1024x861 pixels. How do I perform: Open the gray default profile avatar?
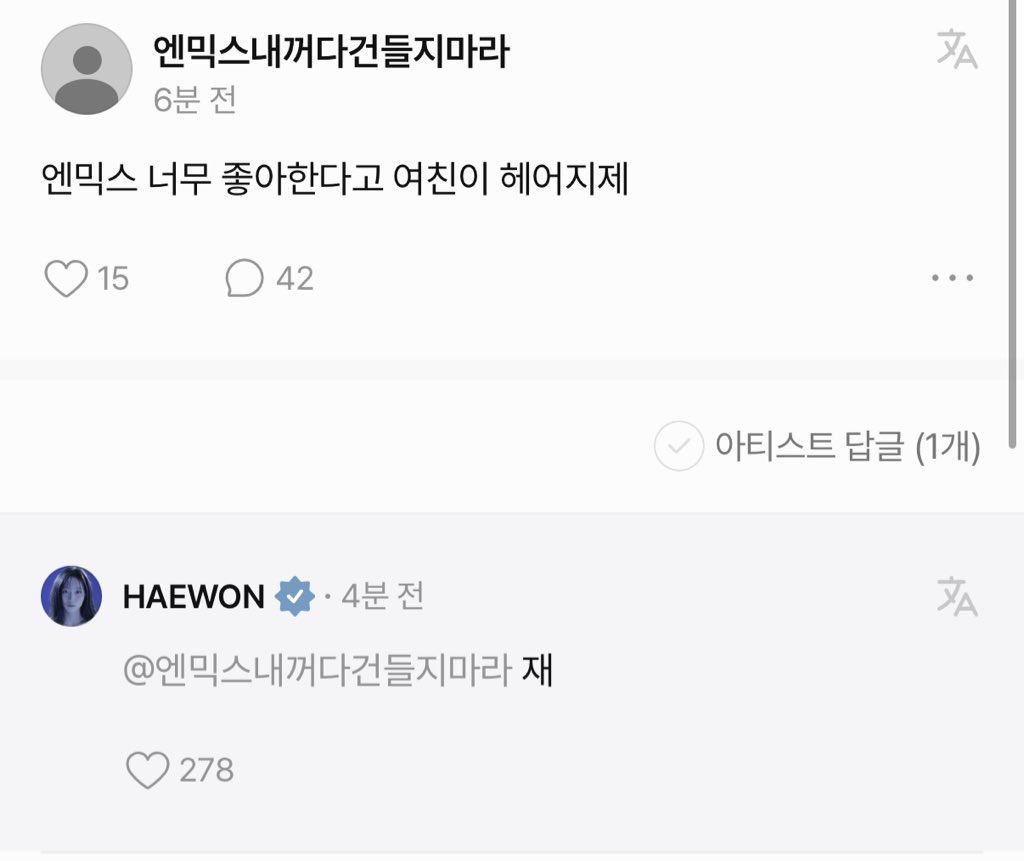87,69
